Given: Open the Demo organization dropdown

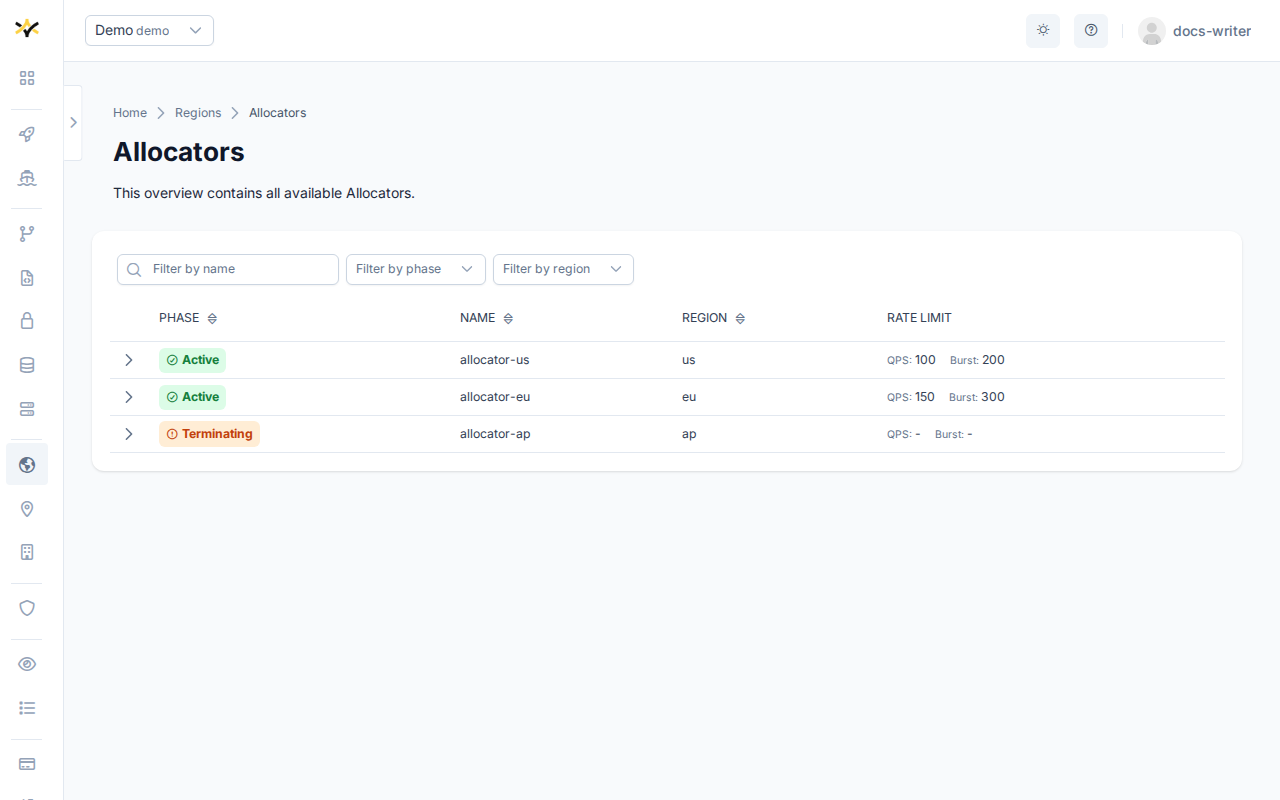Looking at the screenshot, I should coord(149,30).
